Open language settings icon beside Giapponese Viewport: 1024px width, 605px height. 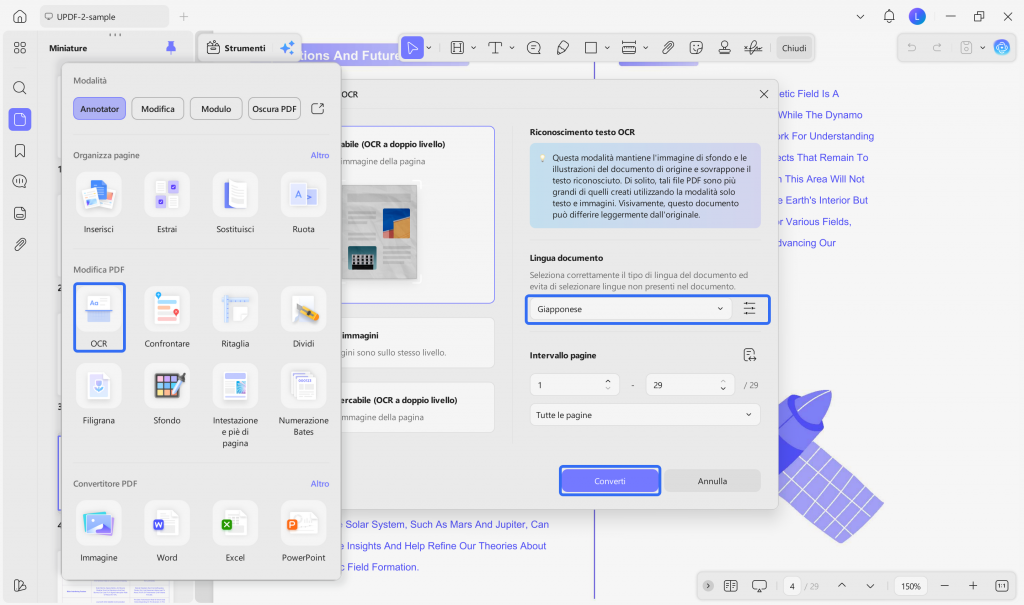coord(749,309)
